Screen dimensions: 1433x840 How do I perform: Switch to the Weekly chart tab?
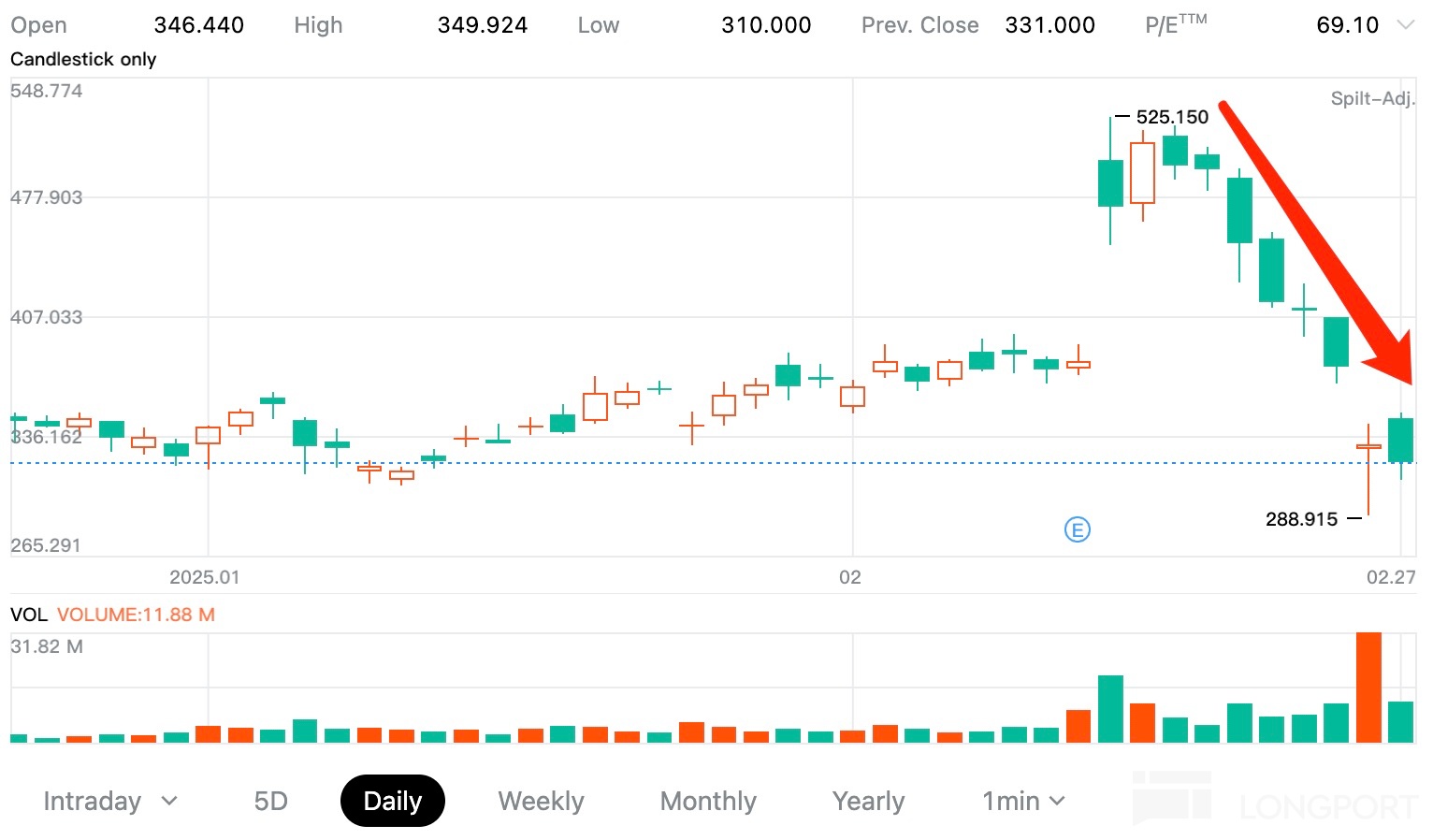pos(541,802)
